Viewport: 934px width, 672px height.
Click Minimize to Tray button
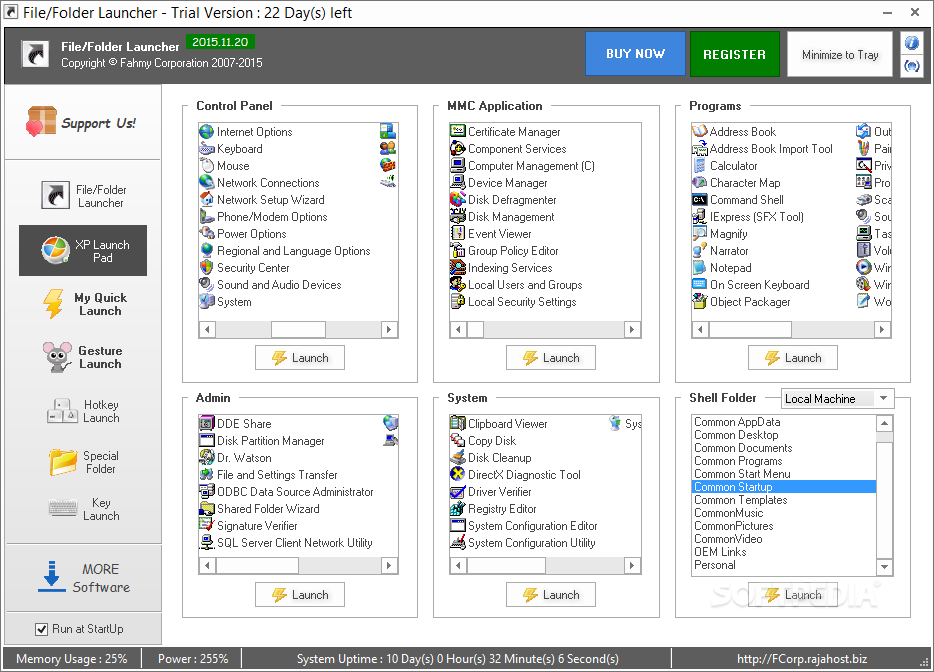tap(840, 54)
